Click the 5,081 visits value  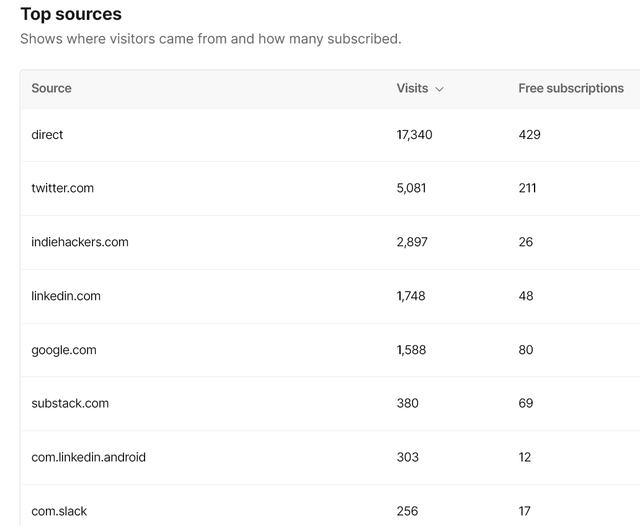(x=411, y=188)
